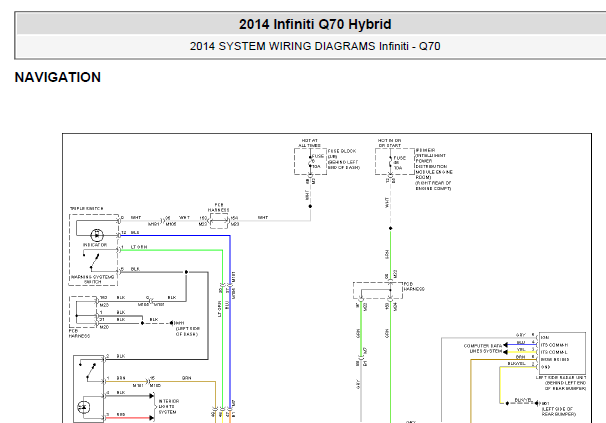606x423 pixels.
Task: Click the "LEFT SIDE RADAR UNIT" label
Action: click(x=561, y=377)
